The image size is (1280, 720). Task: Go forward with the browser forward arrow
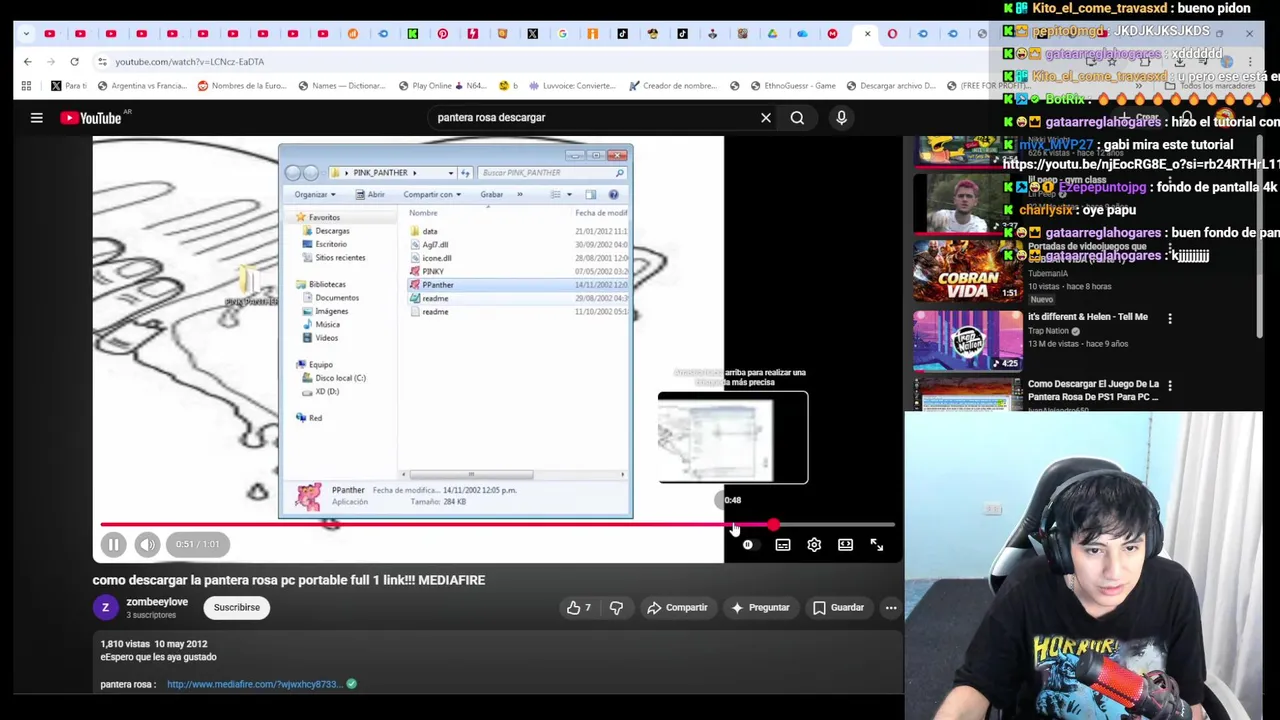[x=51, y=62]
